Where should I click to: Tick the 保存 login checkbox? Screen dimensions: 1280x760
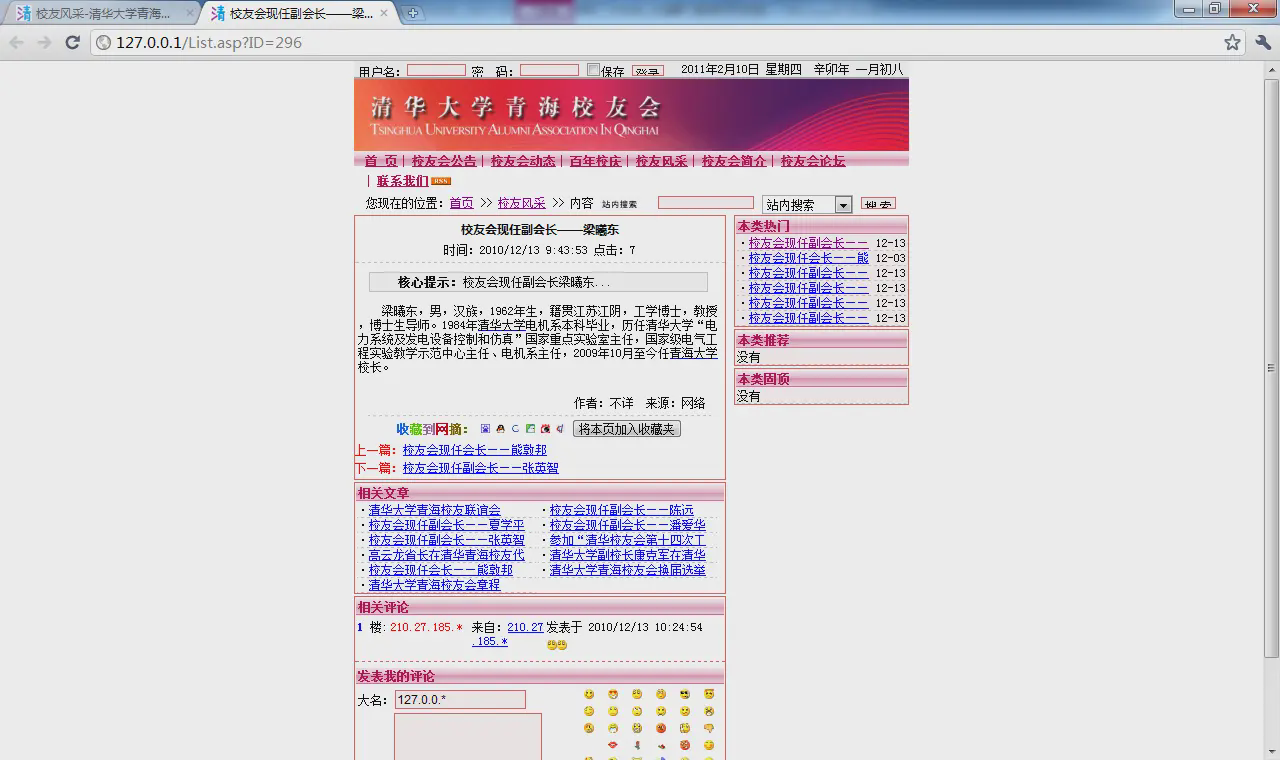[593, 70]
